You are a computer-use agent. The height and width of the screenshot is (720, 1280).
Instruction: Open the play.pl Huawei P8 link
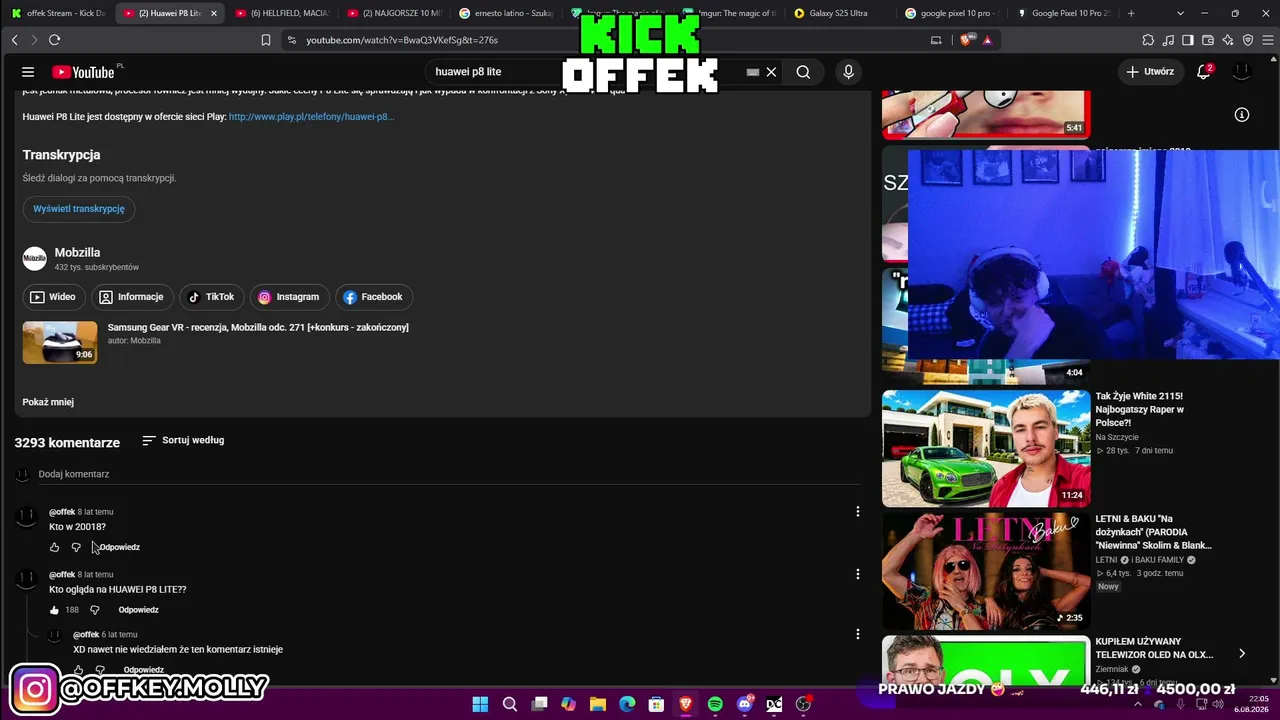(311, 117)
